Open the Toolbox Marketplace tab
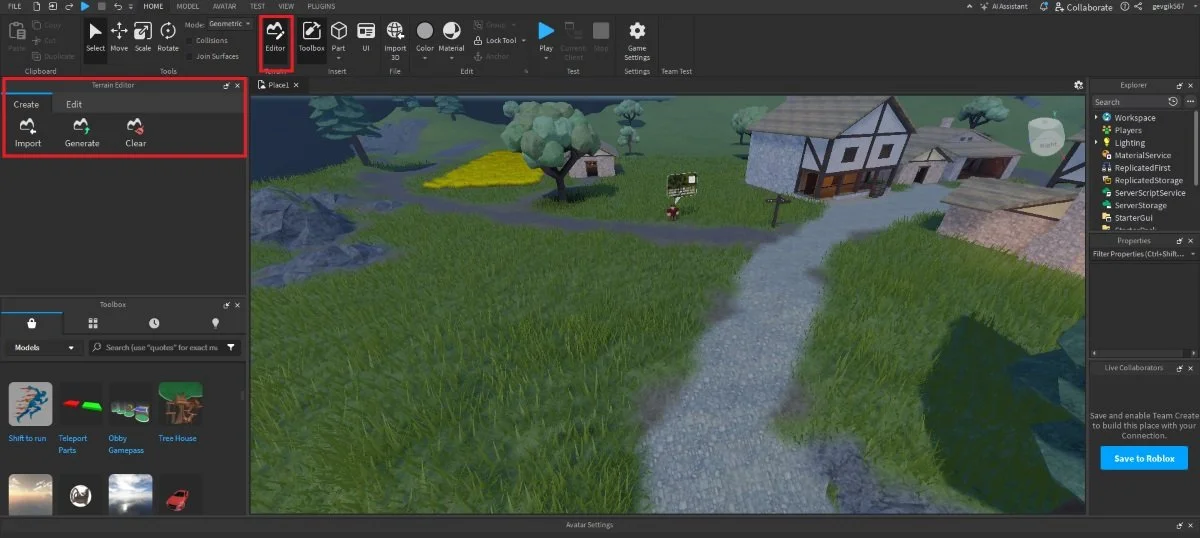 point(32,323)
